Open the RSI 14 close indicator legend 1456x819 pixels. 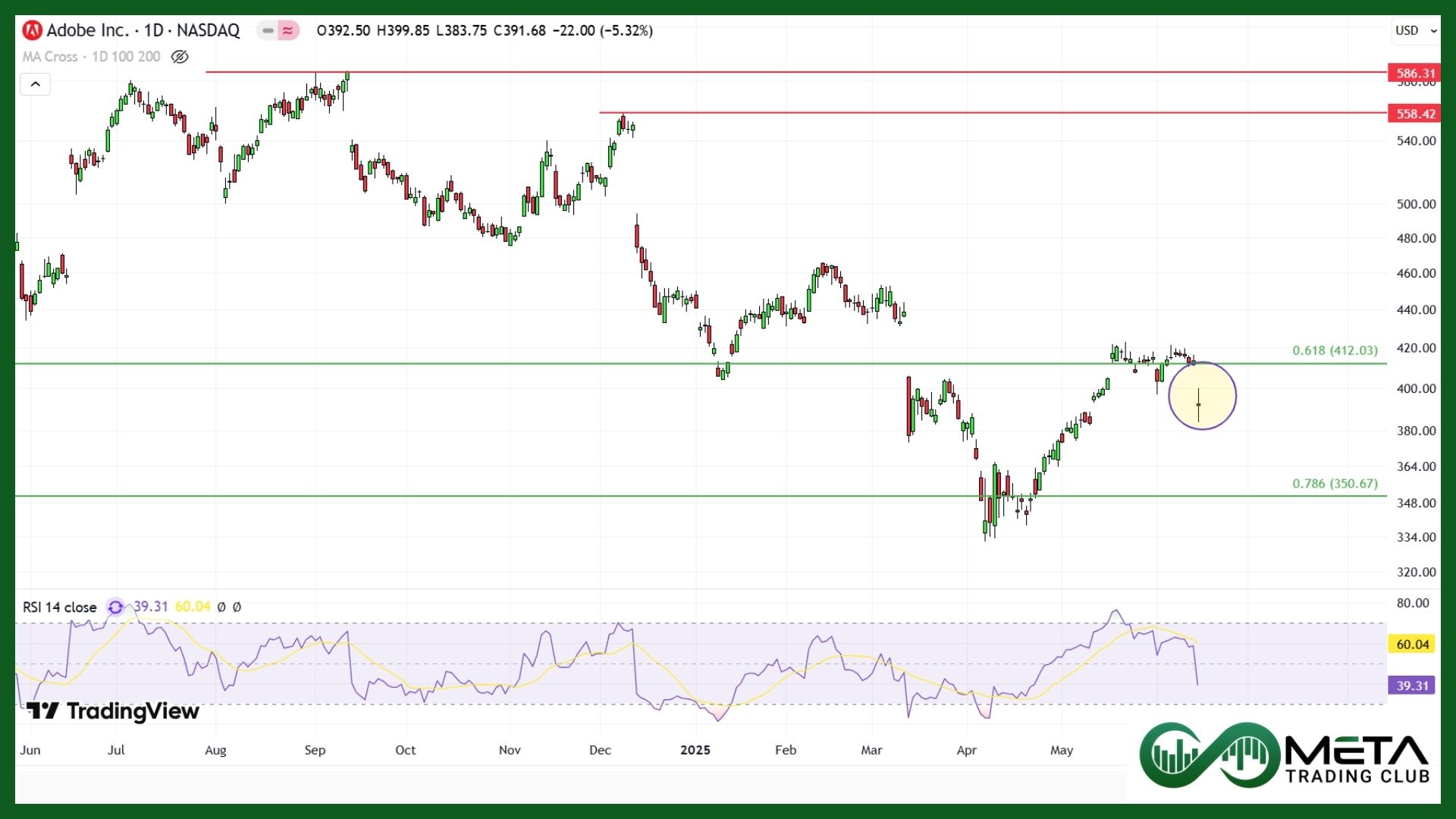(x=60, y=607)
